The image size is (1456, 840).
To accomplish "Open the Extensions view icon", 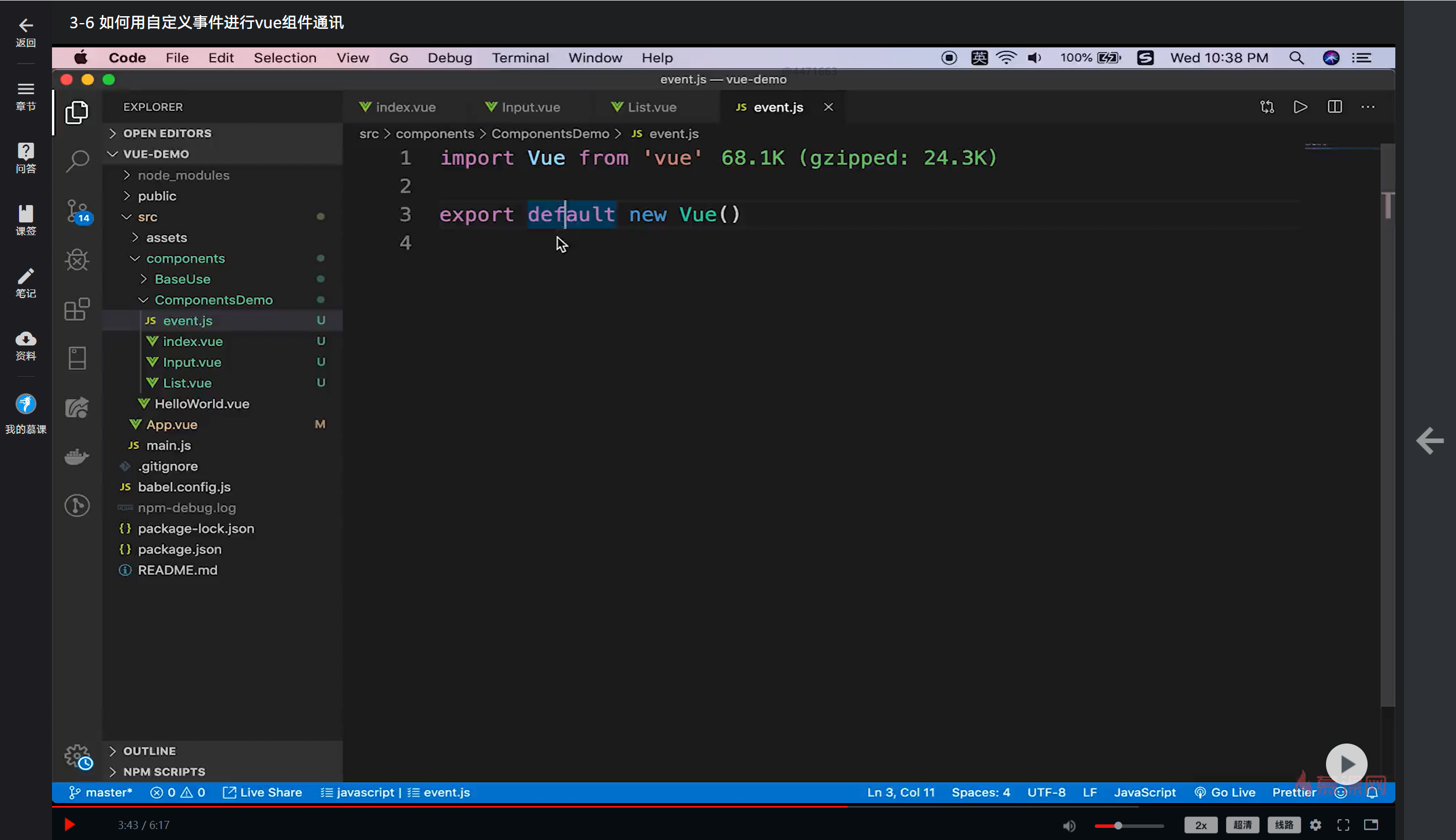I will click(x=77, y=310).
